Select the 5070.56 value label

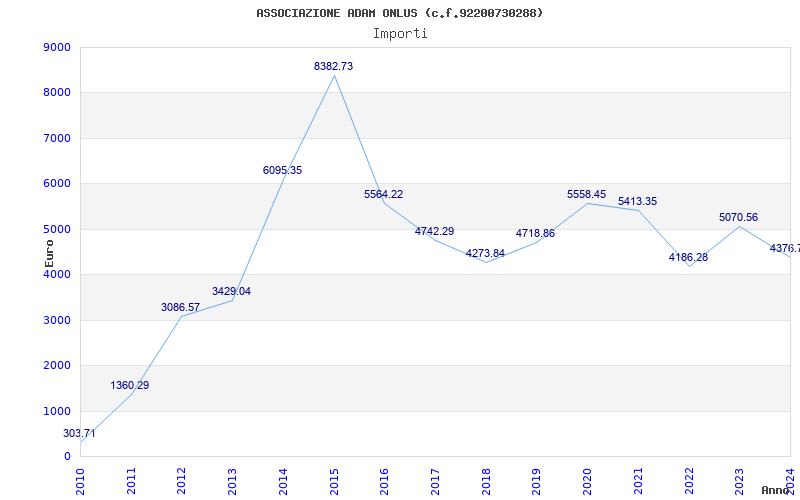point(738,217)
